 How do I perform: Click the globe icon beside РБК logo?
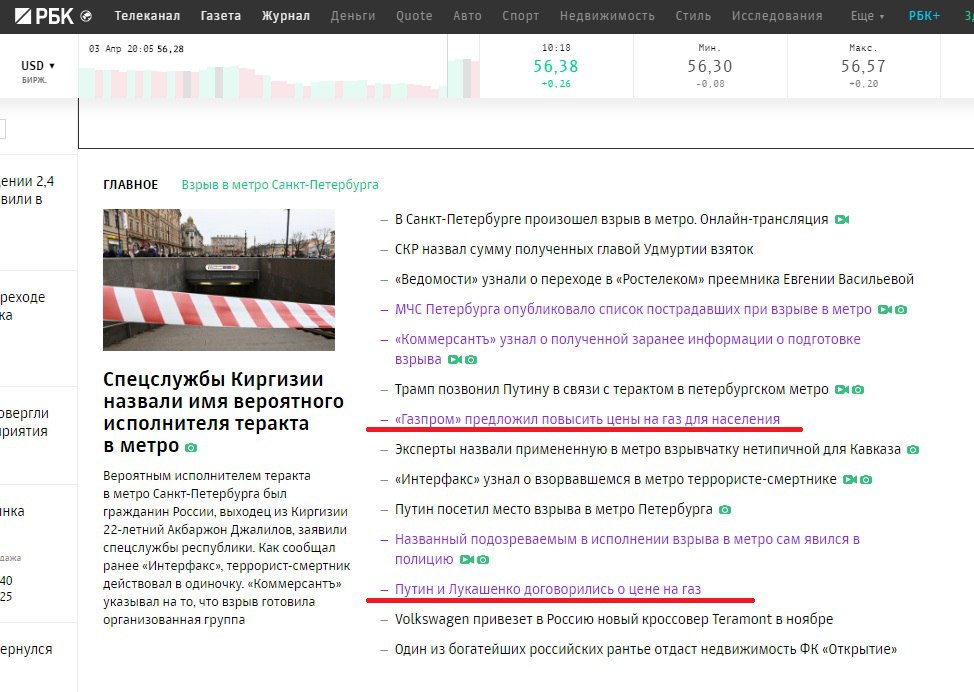86,16
